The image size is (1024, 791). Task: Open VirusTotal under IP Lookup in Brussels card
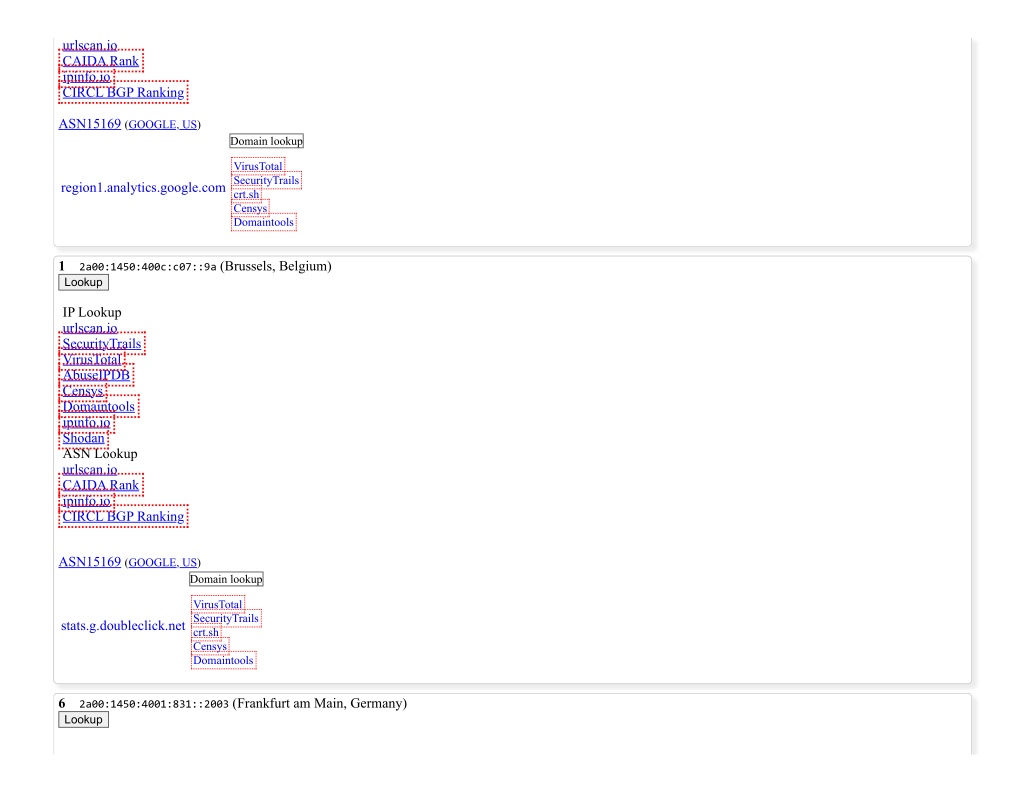coord(92,359)
